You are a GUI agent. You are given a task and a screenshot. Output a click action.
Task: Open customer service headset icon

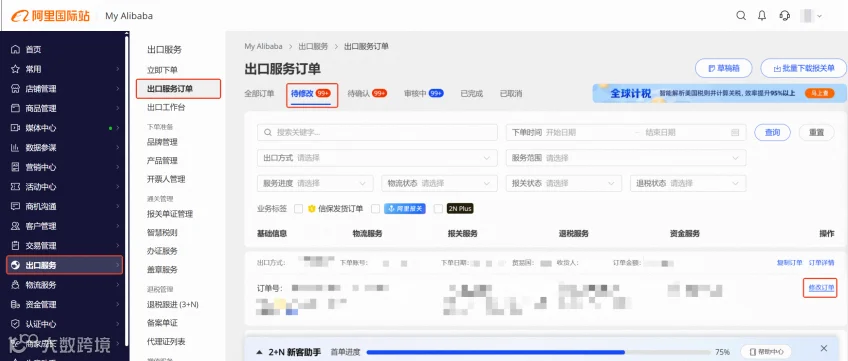tap(785, 16)
